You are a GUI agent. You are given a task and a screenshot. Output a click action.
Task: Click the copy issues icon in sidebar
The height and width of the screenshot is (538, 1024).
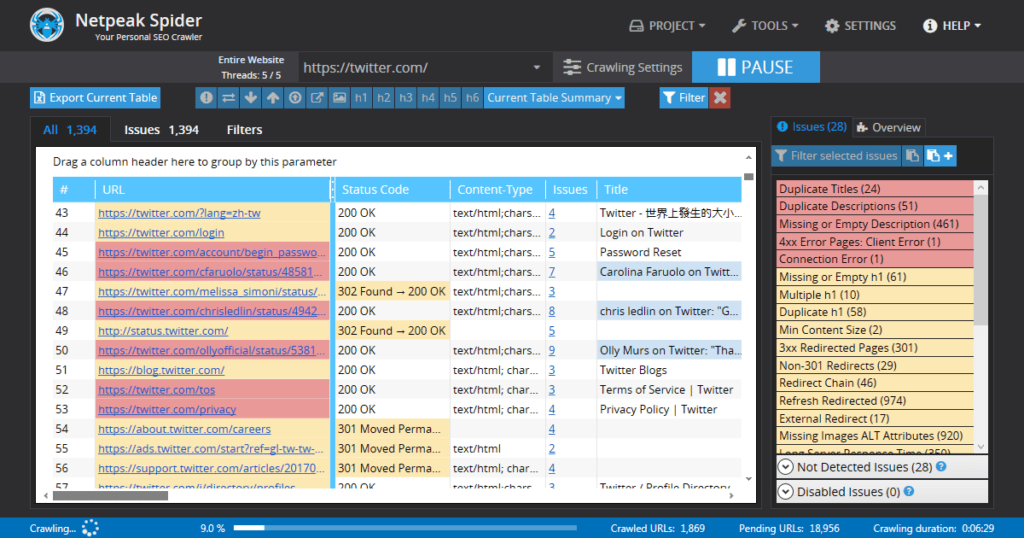tap(912, 155)
